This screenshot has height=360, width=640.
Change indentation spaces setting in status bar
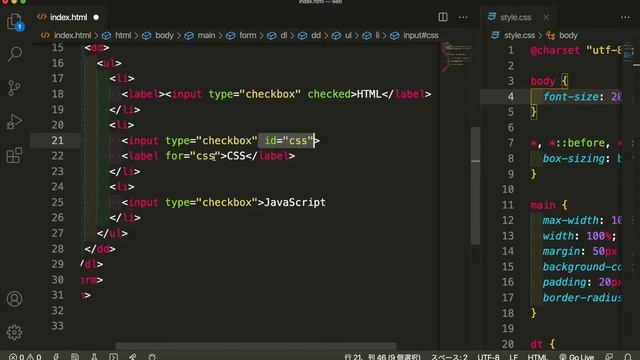[x=449, y=357]
